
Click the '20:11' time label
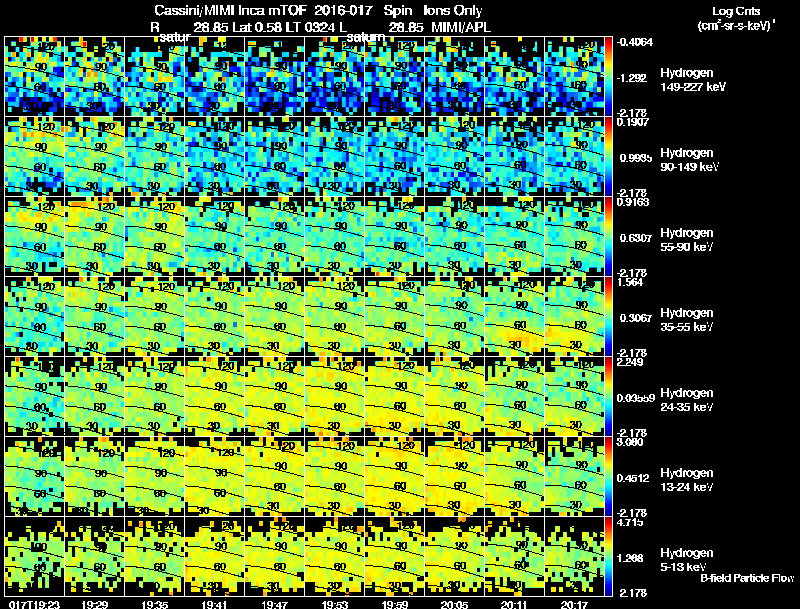pos(514,604)
